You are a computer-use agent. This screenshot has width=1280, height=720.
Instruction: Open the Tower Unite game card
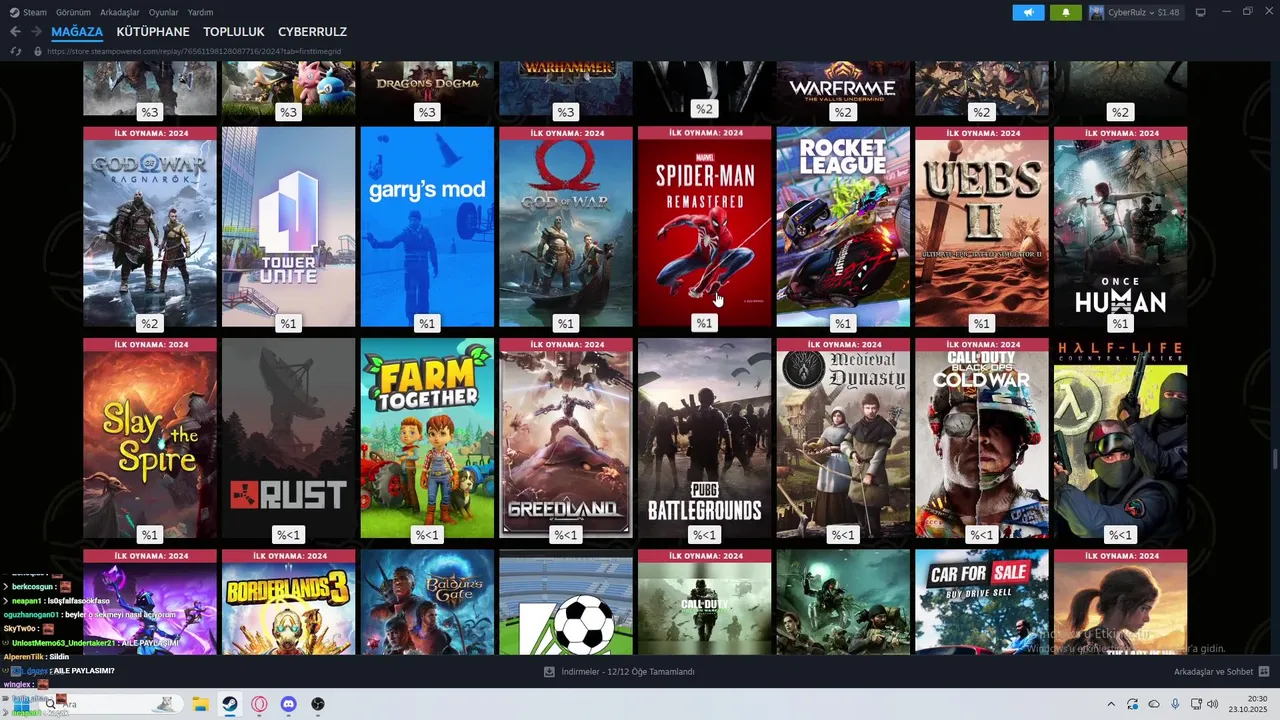coord(288,227)
